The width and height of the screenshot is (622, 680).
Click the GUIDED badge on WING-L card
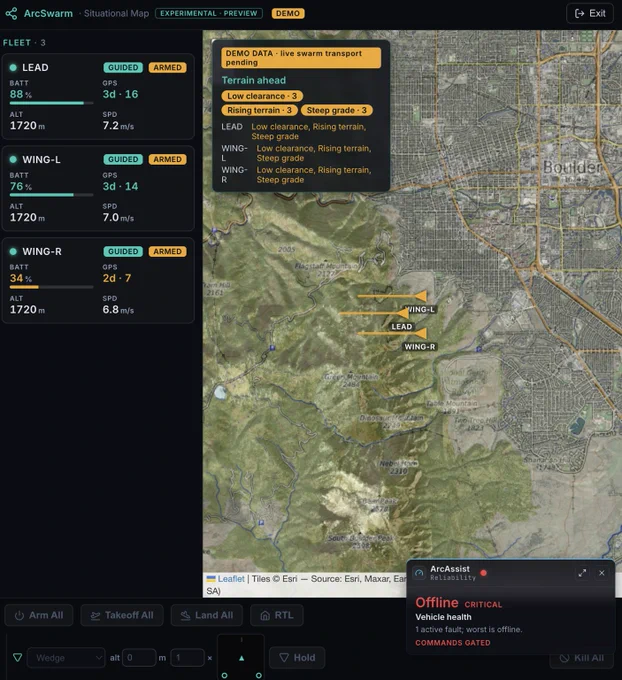(123, 160)
